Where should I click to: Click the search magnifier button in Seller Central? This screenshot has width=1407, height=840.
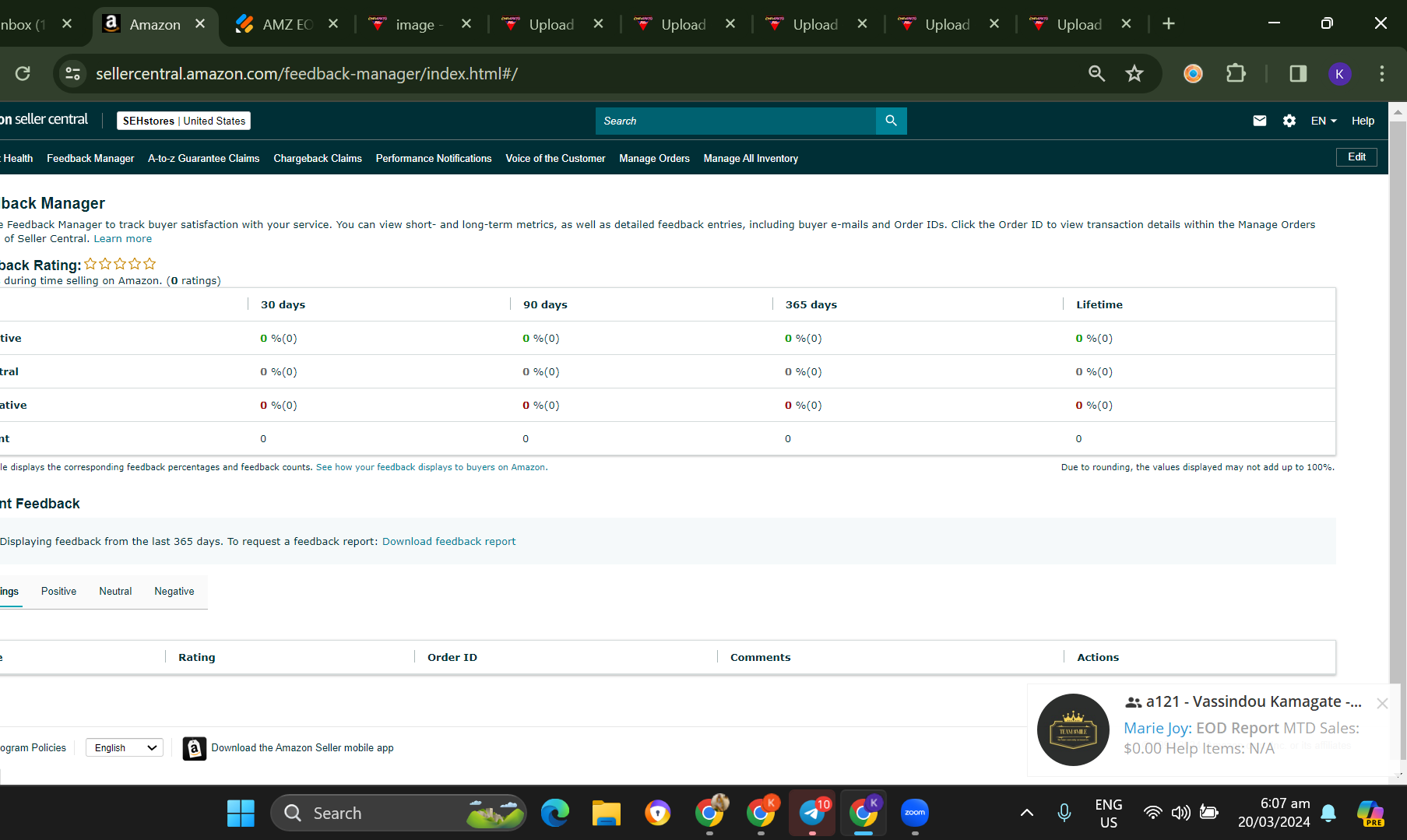coord(891,121)
